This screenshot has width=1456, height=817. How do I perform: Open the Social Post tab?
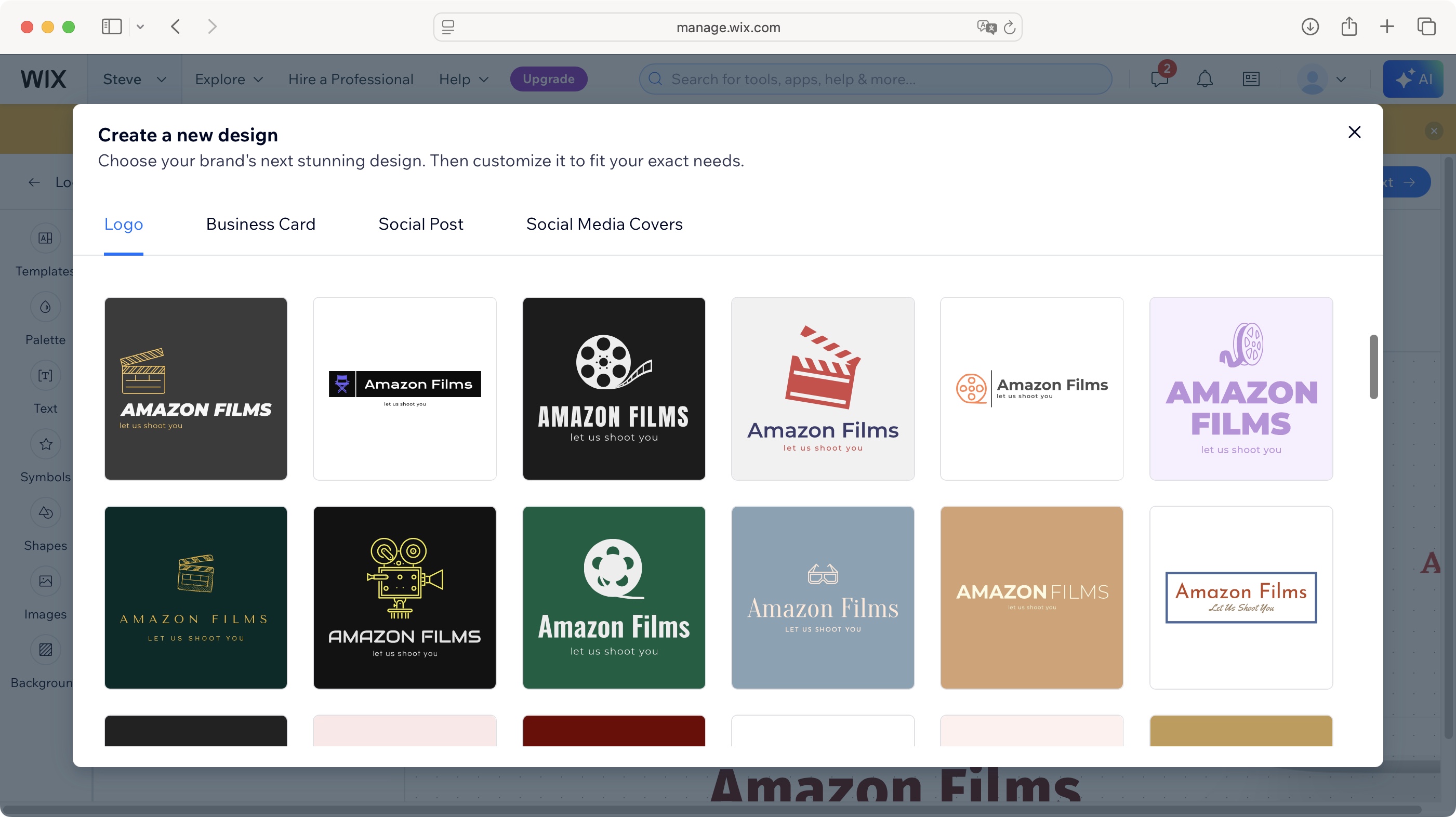420,224
